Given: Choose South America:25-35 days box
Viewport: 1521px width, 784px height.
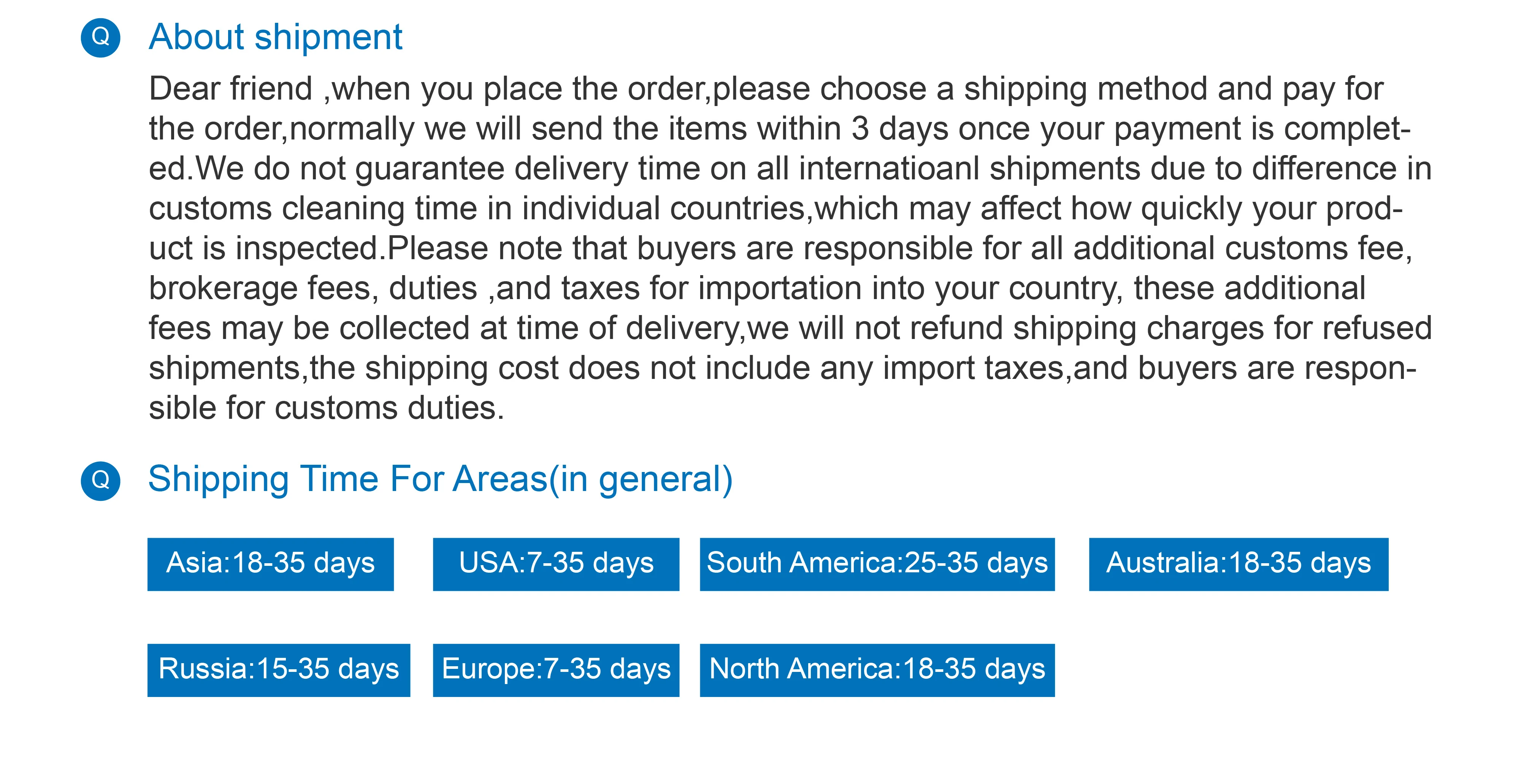Looking at the screenshot, I should click(877, 564).
